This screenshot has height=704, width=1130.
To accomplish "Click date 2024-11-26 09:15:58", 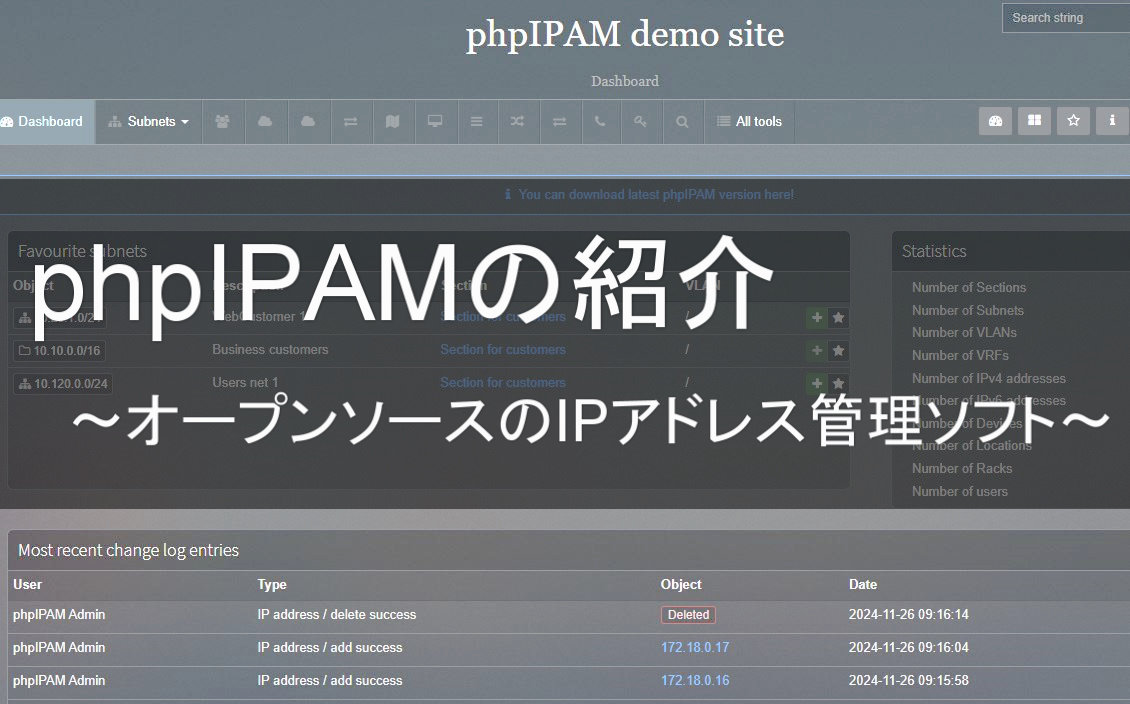I will point(909,681).
